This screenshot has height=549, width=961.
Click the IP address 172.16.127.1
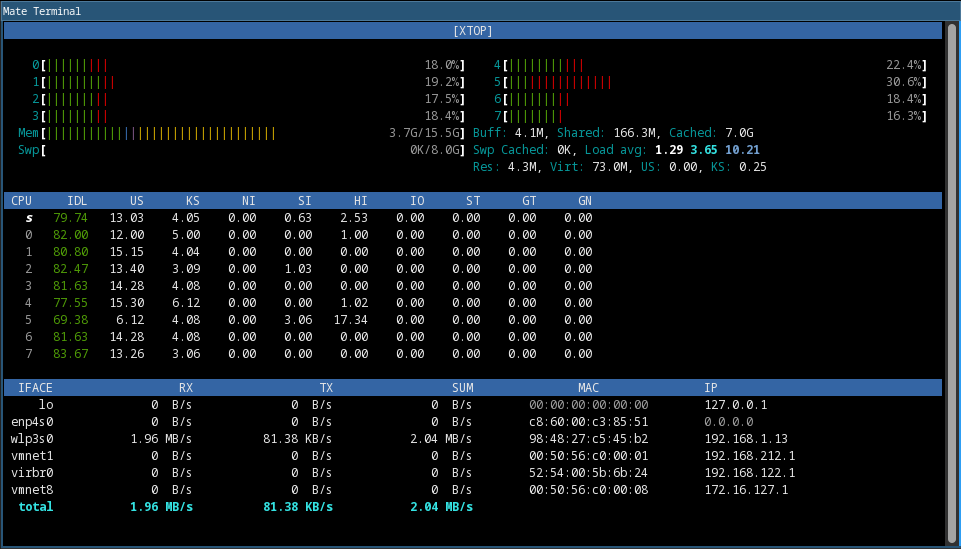(746, 490)
